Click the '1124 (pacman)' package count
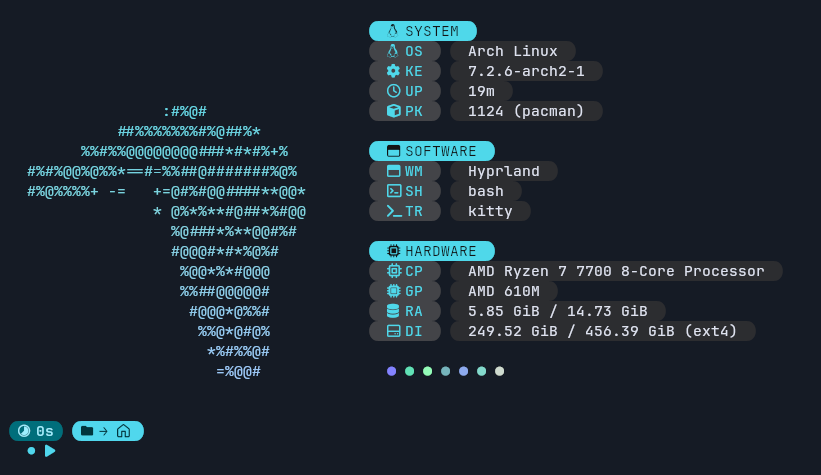 (x=526, y=111)
